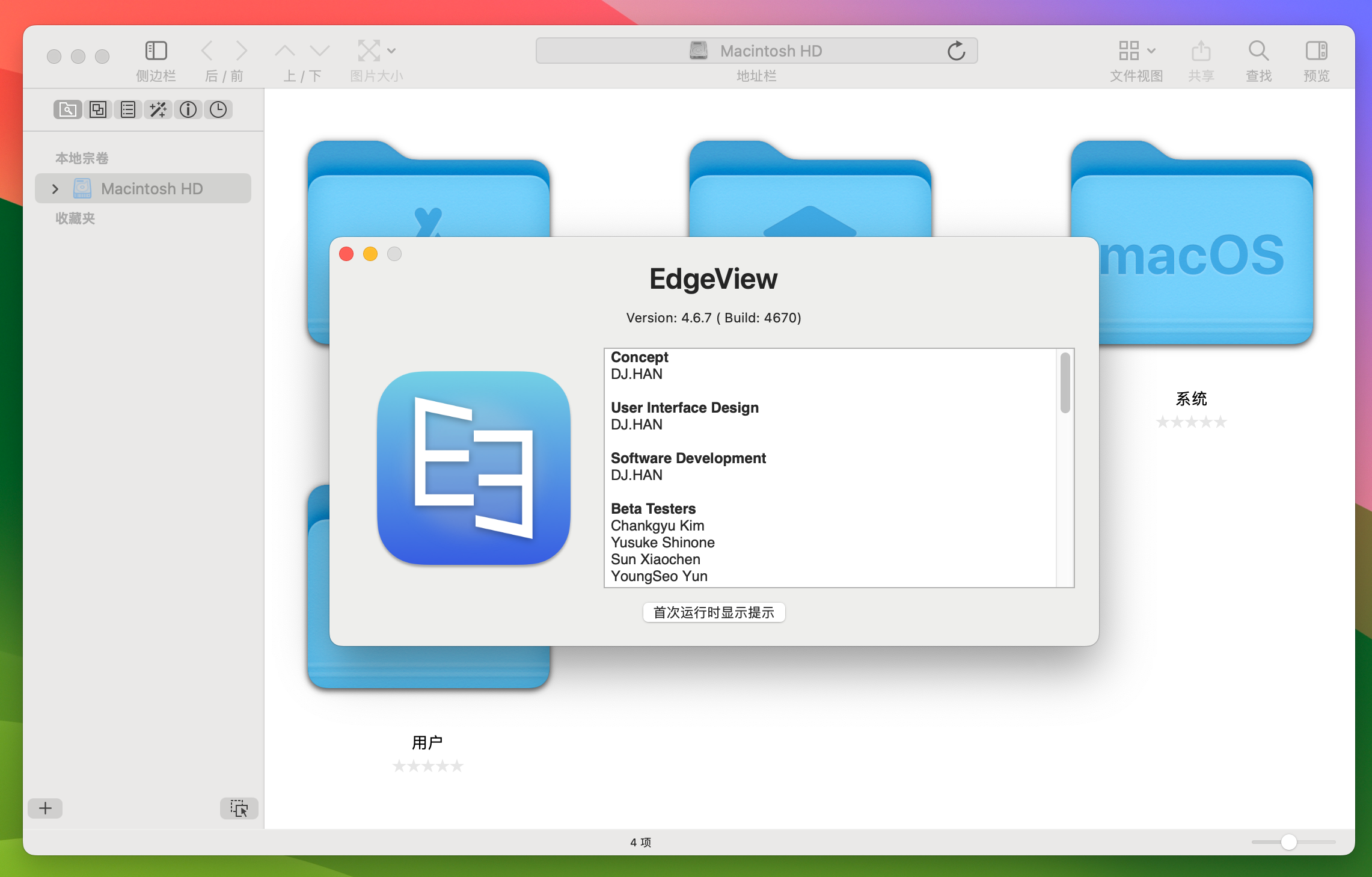Activate the rectangular selection tool near bottom left
The height and width of the screenshot is (877, 1372).
point(239,808)
